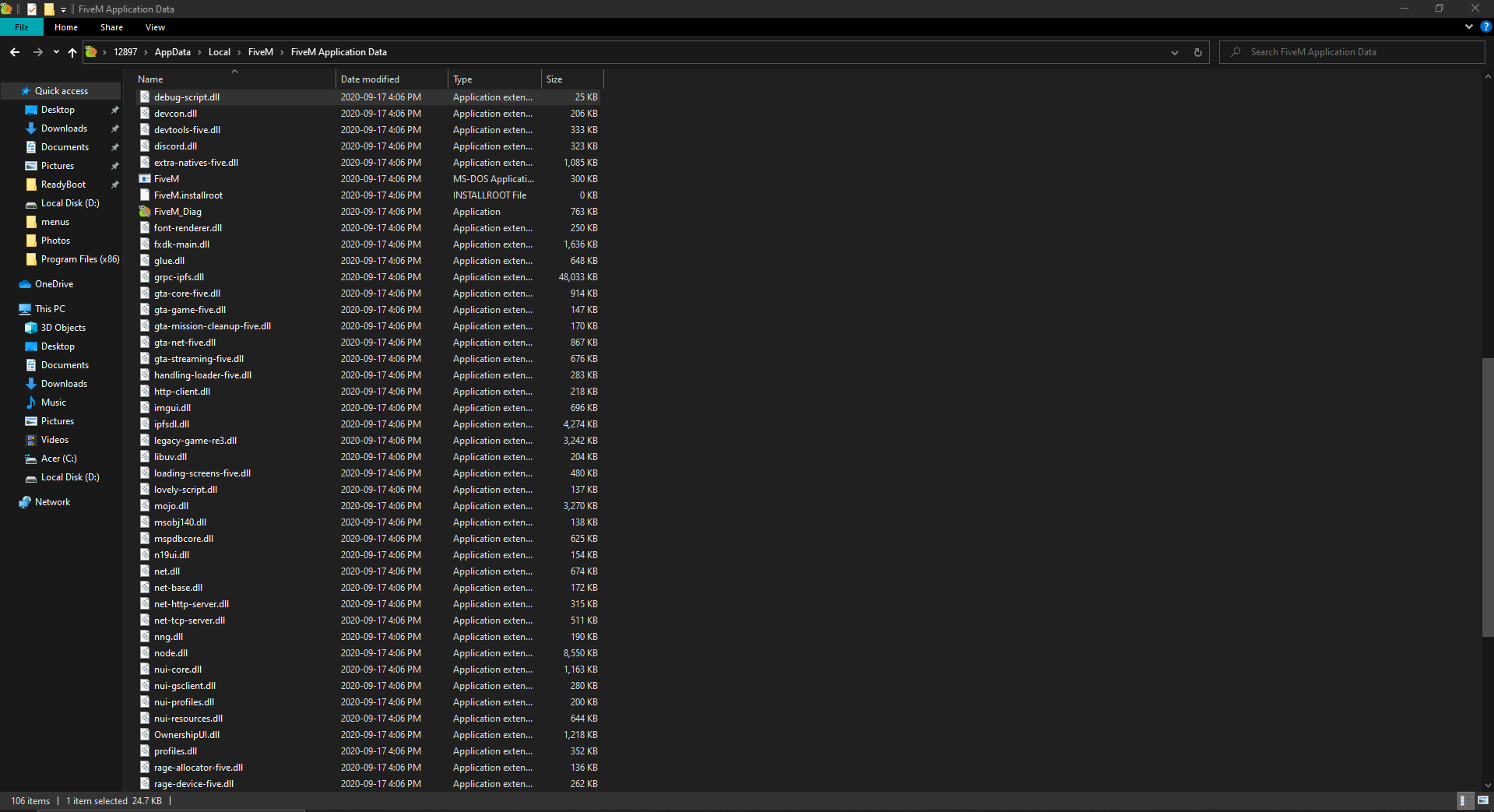Open the Help question mark icon
Screen dimensions: 1494x812
[x=1485, y=26]
